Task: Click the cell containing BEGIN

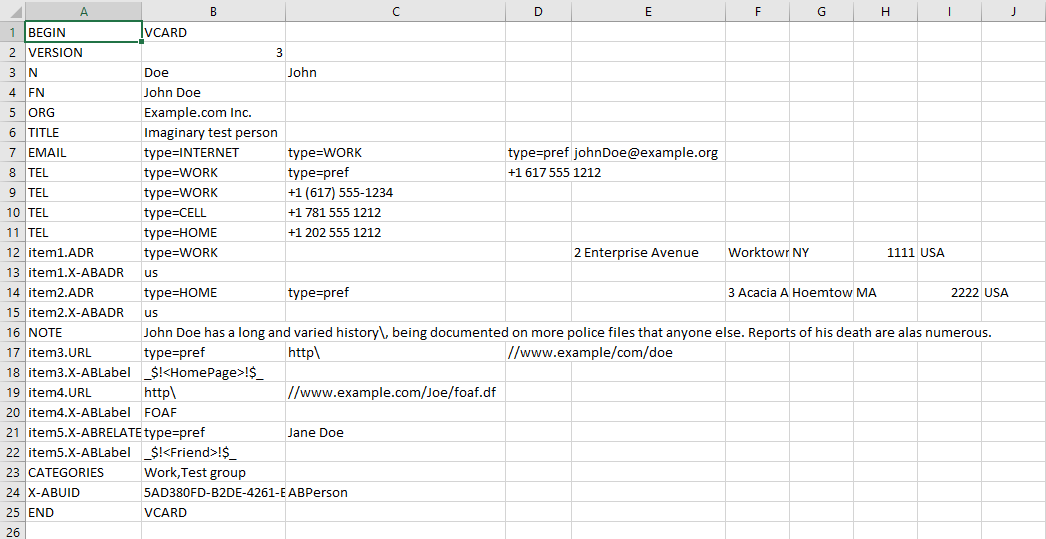Action: (x=83, y=32)
